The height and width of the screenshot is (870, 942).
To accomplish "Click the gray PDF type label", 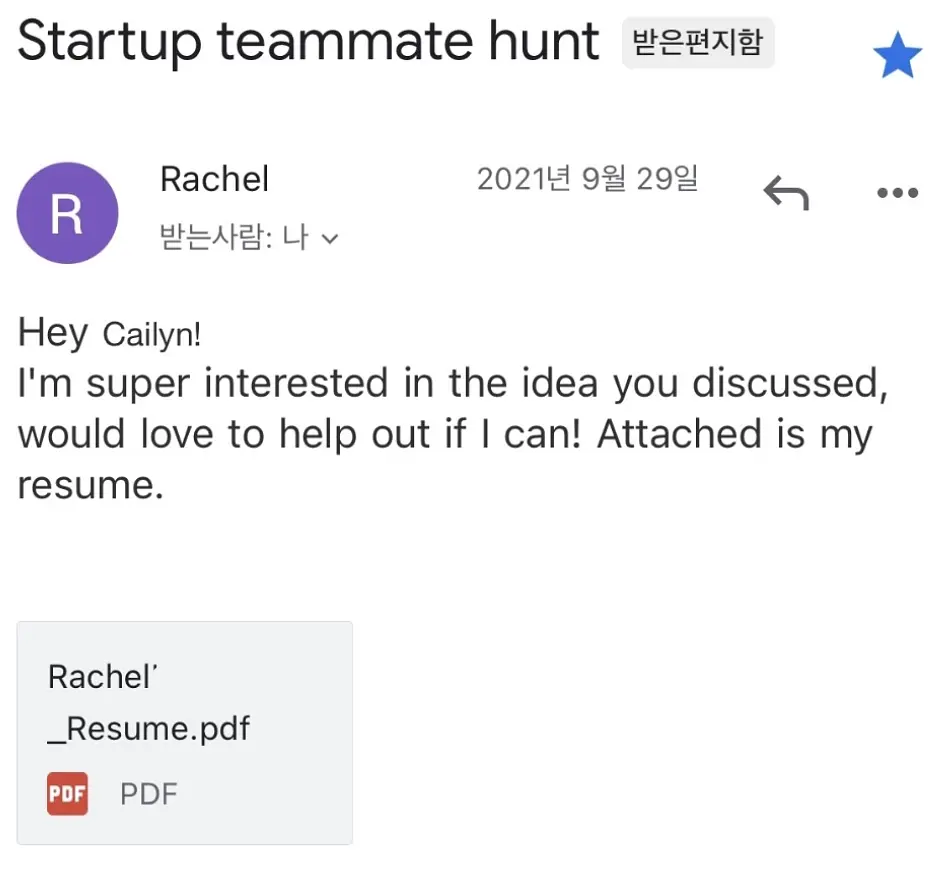I will (x=148, y=794).
